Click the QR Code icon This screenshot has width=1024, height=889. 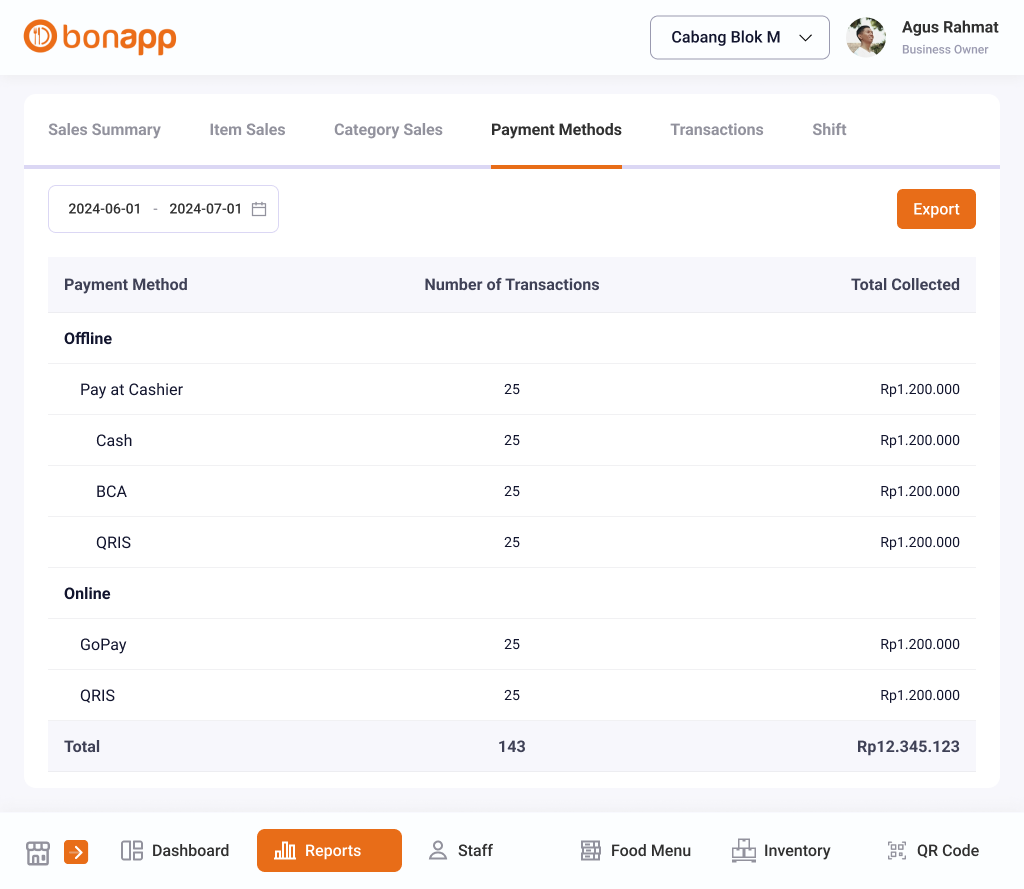(897, 850)
